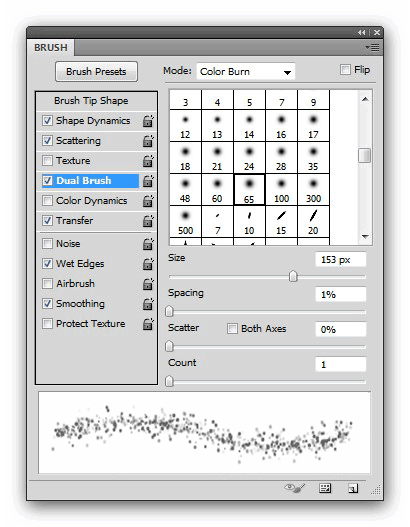The width and height of the screenshot is (410, 527).
Task: Check the Flip checkbox
Action: coord(345,70)
